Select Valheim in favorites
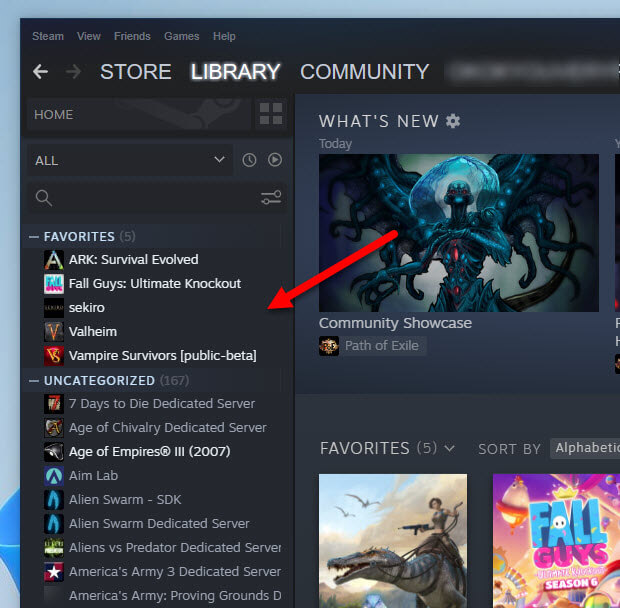This screenshot has height=608, width=620. coord(93,332)
